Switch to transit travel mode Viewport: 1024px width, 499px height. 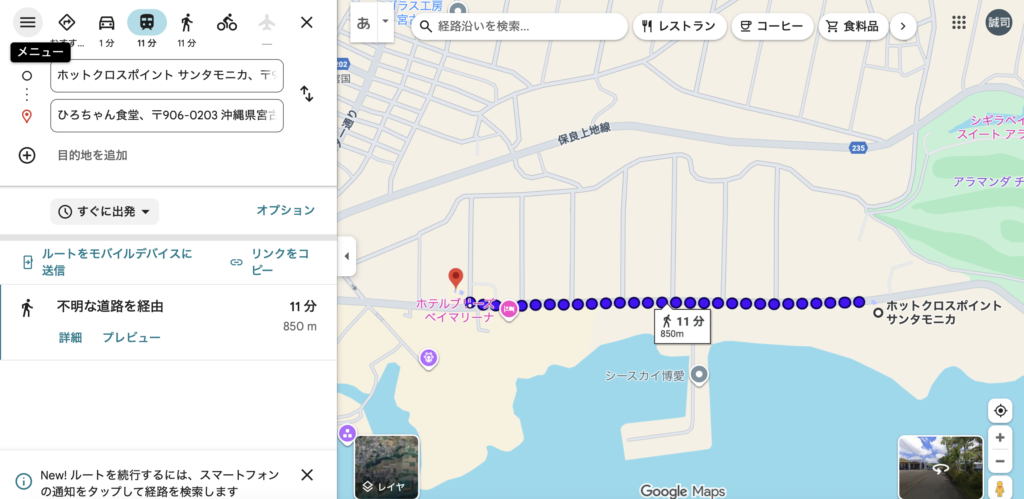click(147, 22)
